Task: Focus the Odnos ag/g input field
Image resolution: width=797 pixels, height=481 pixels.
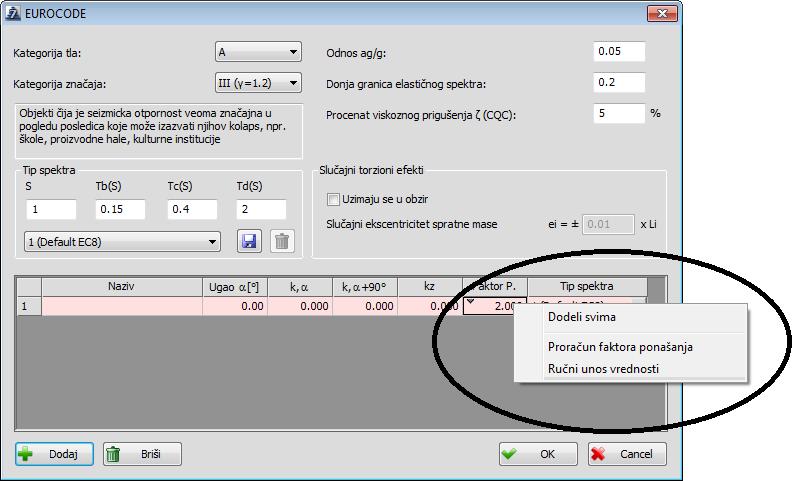Action: click(x=619, y=51)
